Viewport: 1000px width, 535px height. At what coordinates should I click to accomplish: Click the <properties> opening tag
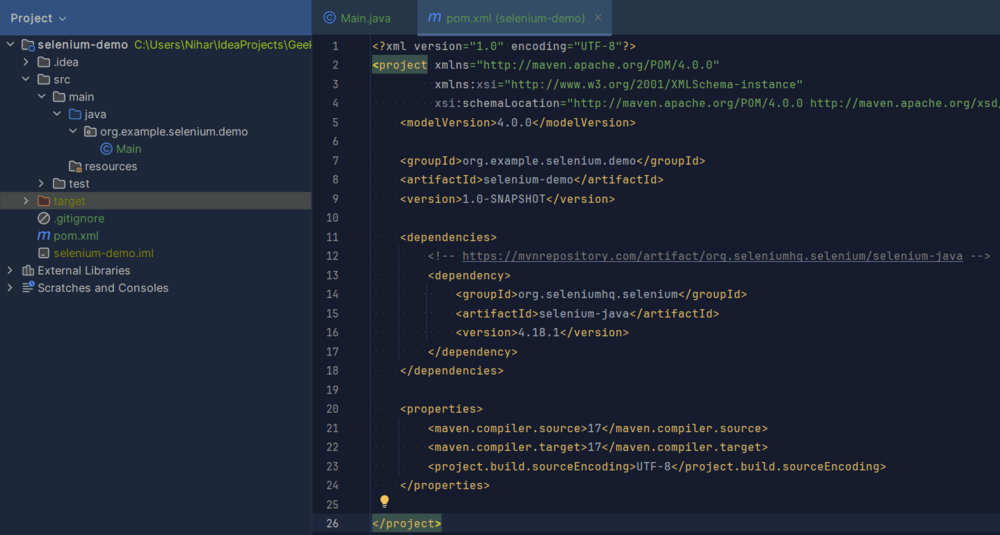point(441,409)
